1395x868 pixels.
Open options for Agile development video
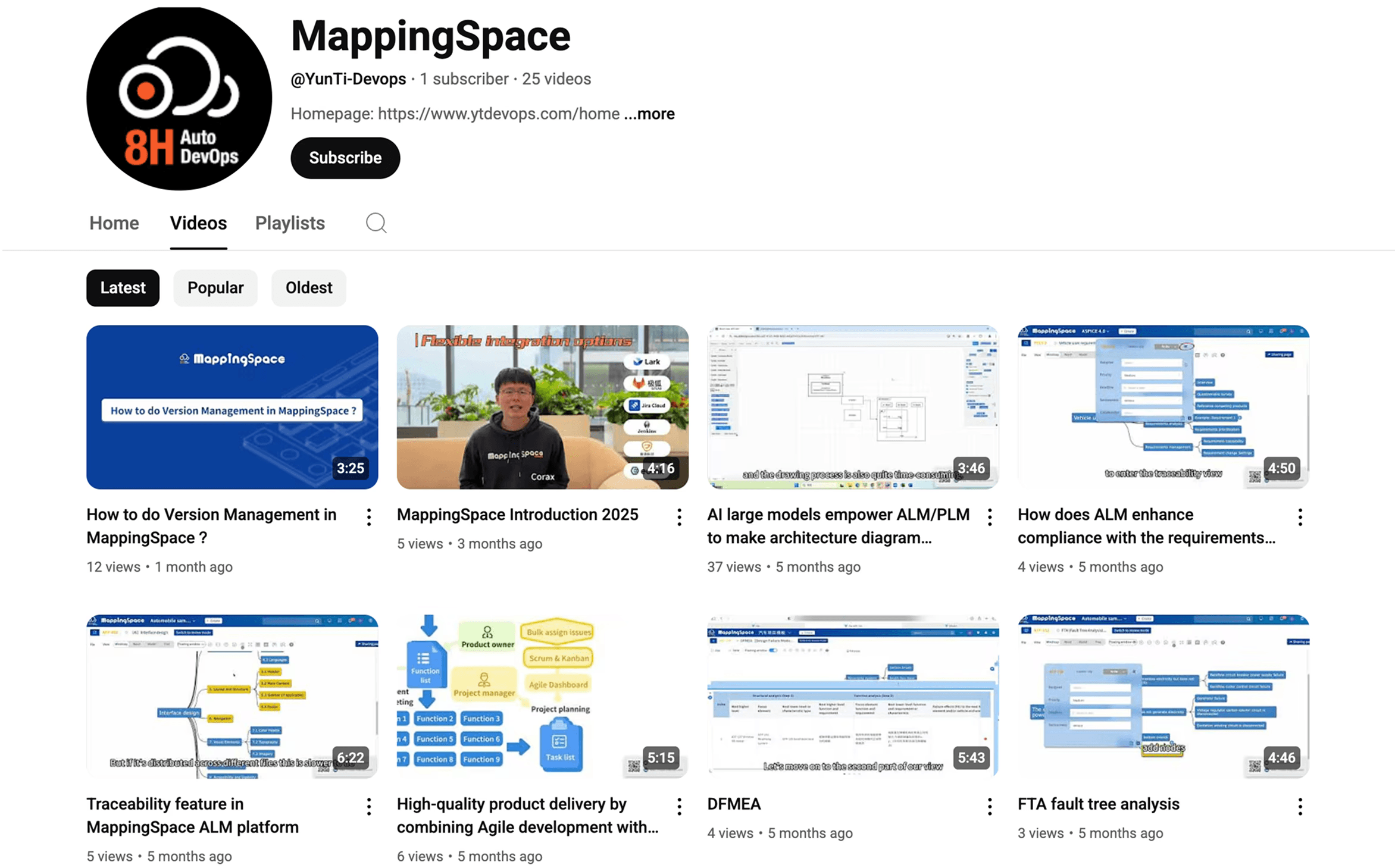(679, 806)
